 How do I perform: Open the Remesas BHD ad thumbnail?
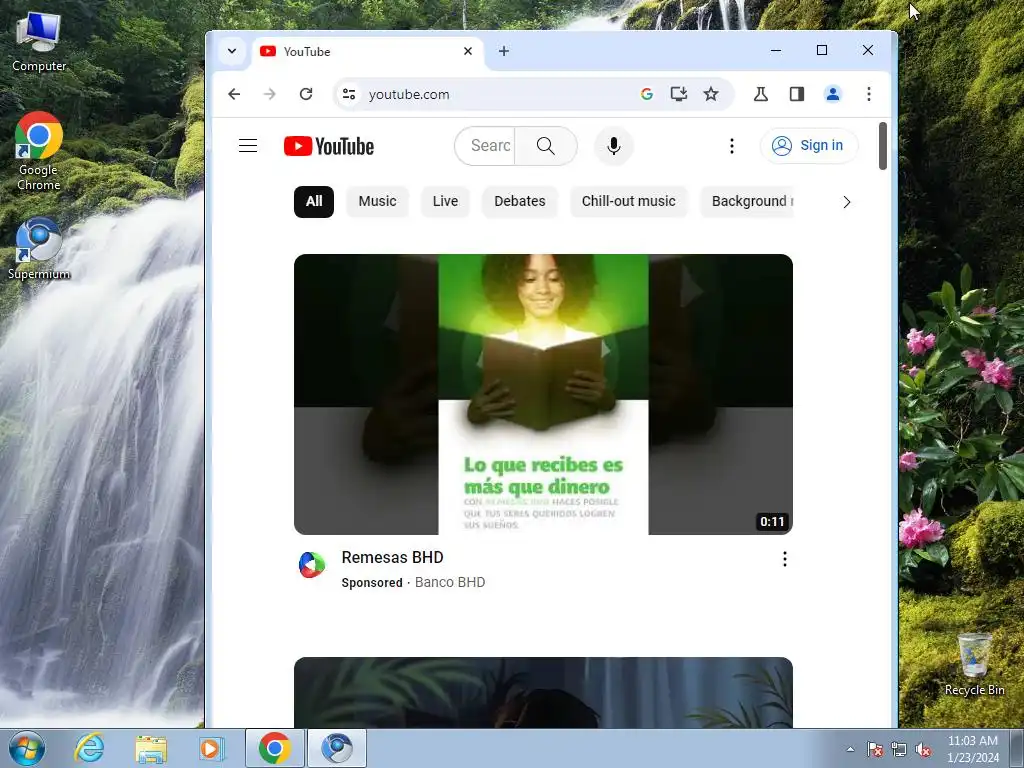543,394
